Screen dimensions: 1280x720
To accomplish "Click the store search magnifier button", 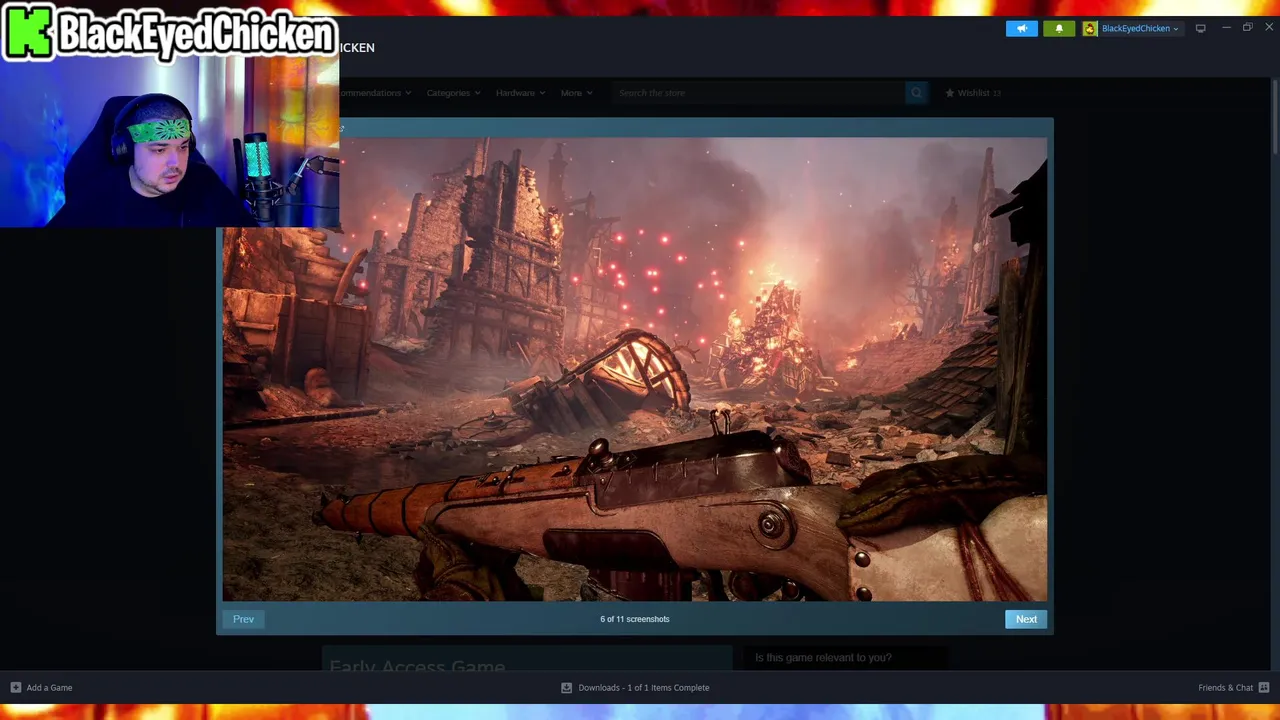I will [x=916, y=93].
